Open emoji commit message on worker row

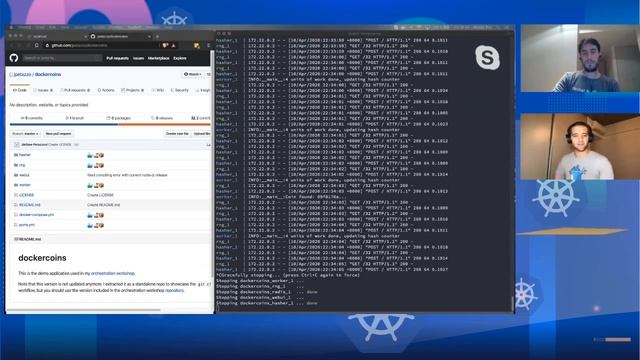coord(96,185)
